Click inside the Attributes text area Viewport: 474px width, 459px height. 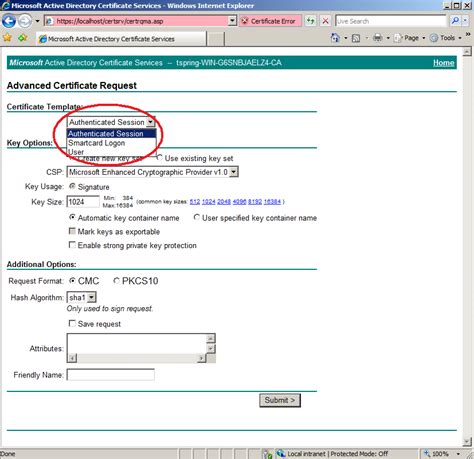(x=137, y=344)
